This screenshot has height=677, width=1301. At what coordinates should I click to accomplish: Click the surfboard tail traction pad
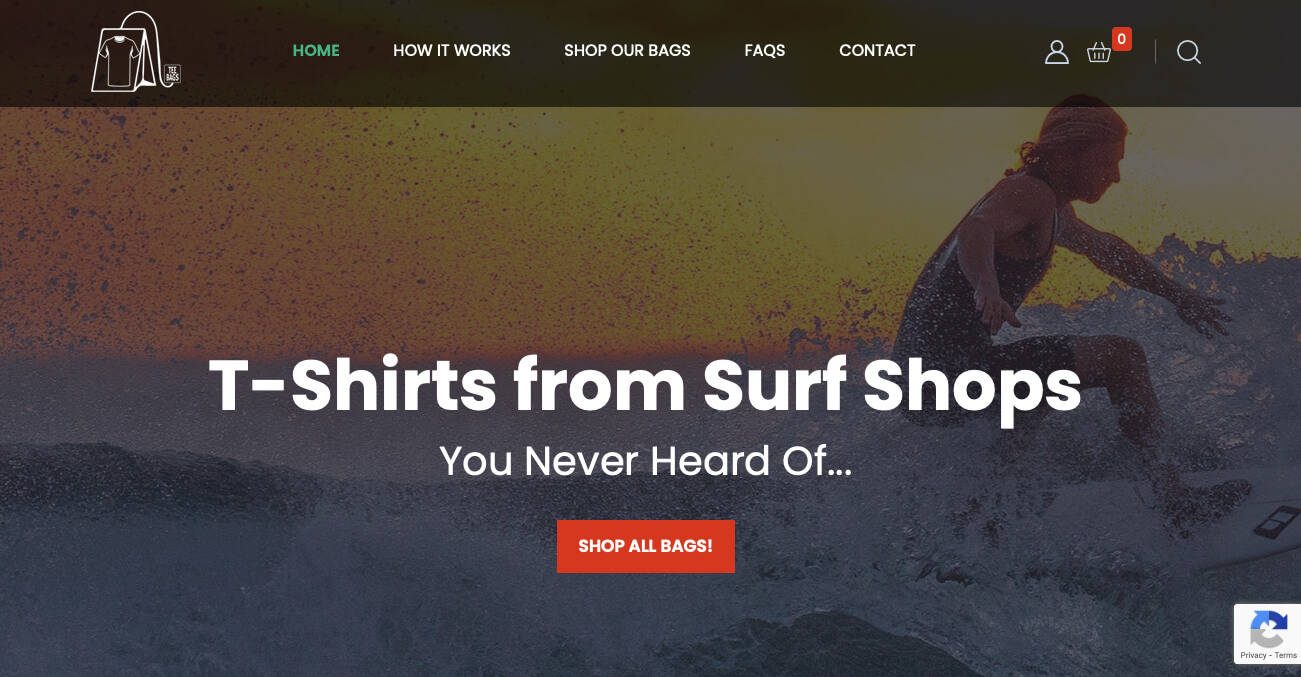click(x=1275, y=523)
